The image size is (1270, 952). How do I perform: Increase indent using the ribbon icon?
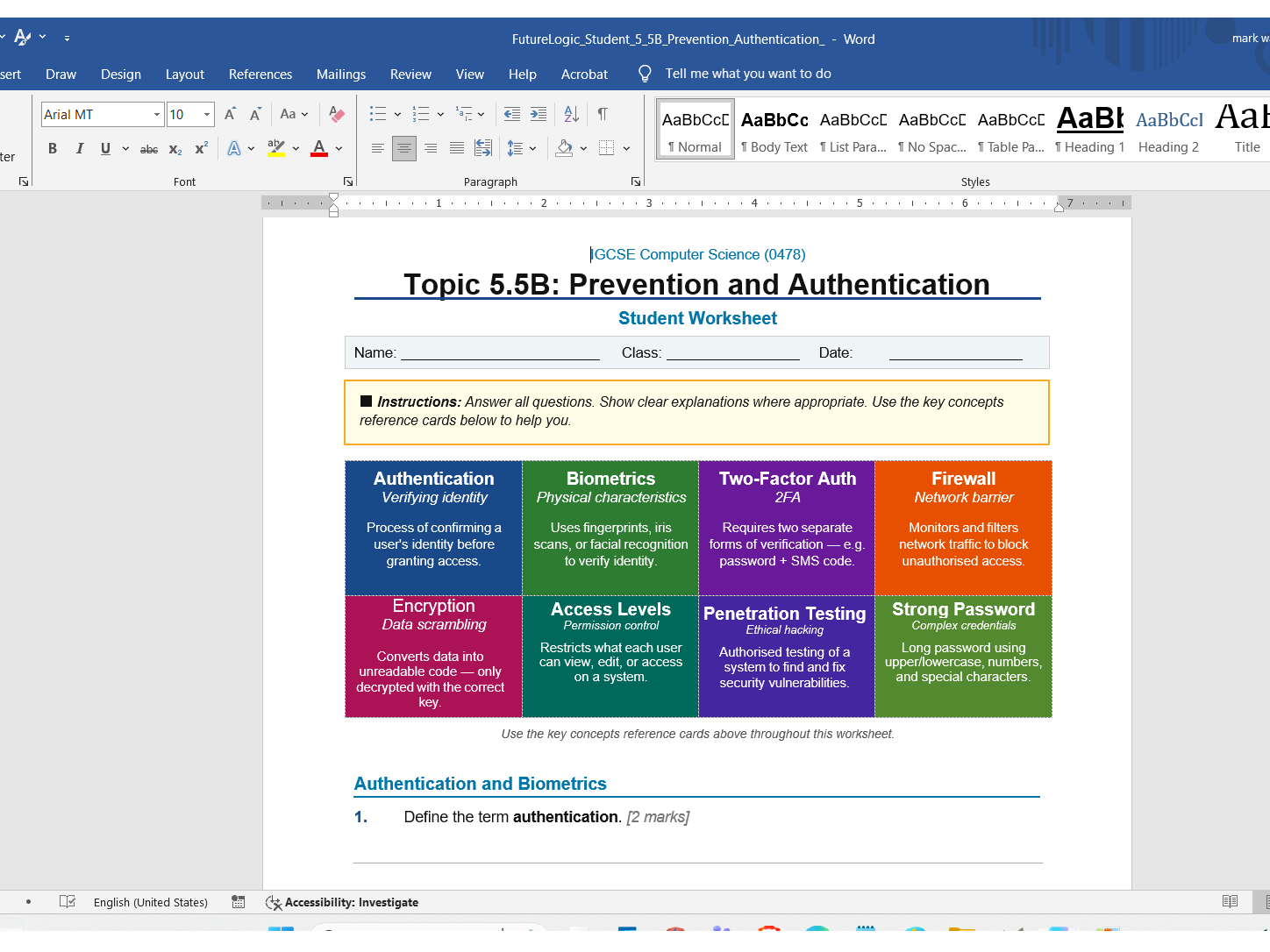click(539, 114)
